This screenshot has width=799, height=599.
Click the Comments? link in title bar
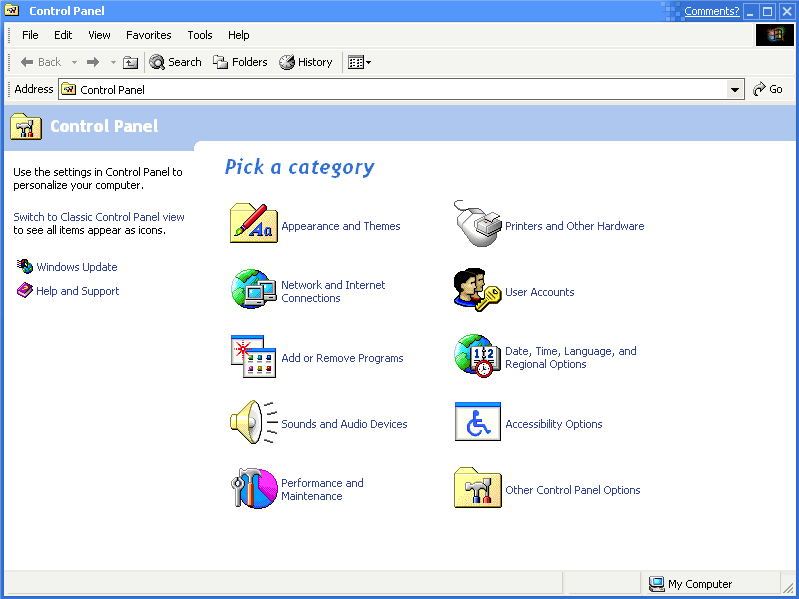click(711, 11)
